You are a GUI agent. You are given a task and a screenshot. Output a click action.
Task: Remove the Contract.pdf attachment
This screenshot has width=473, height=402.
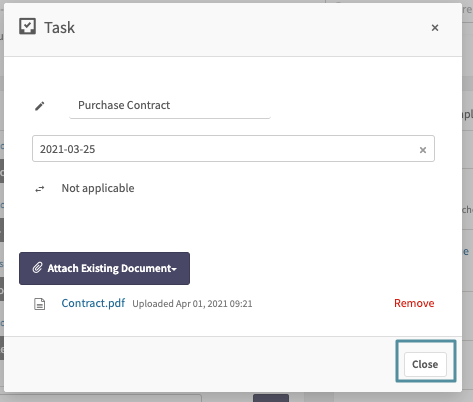[x=414, y=303]
